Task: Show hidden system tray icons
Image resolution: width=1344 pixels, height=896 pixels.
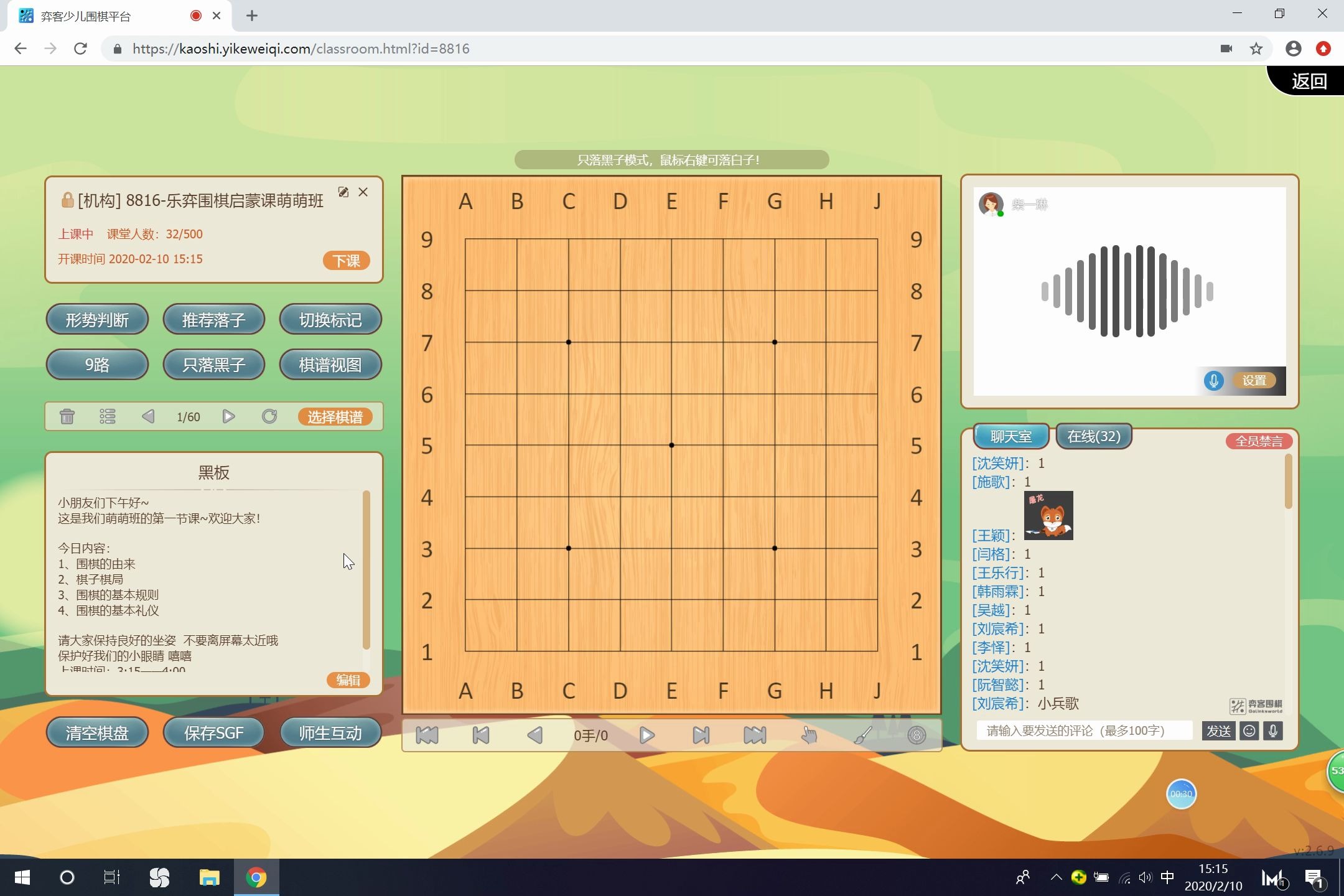Action: click(1056, 878)
